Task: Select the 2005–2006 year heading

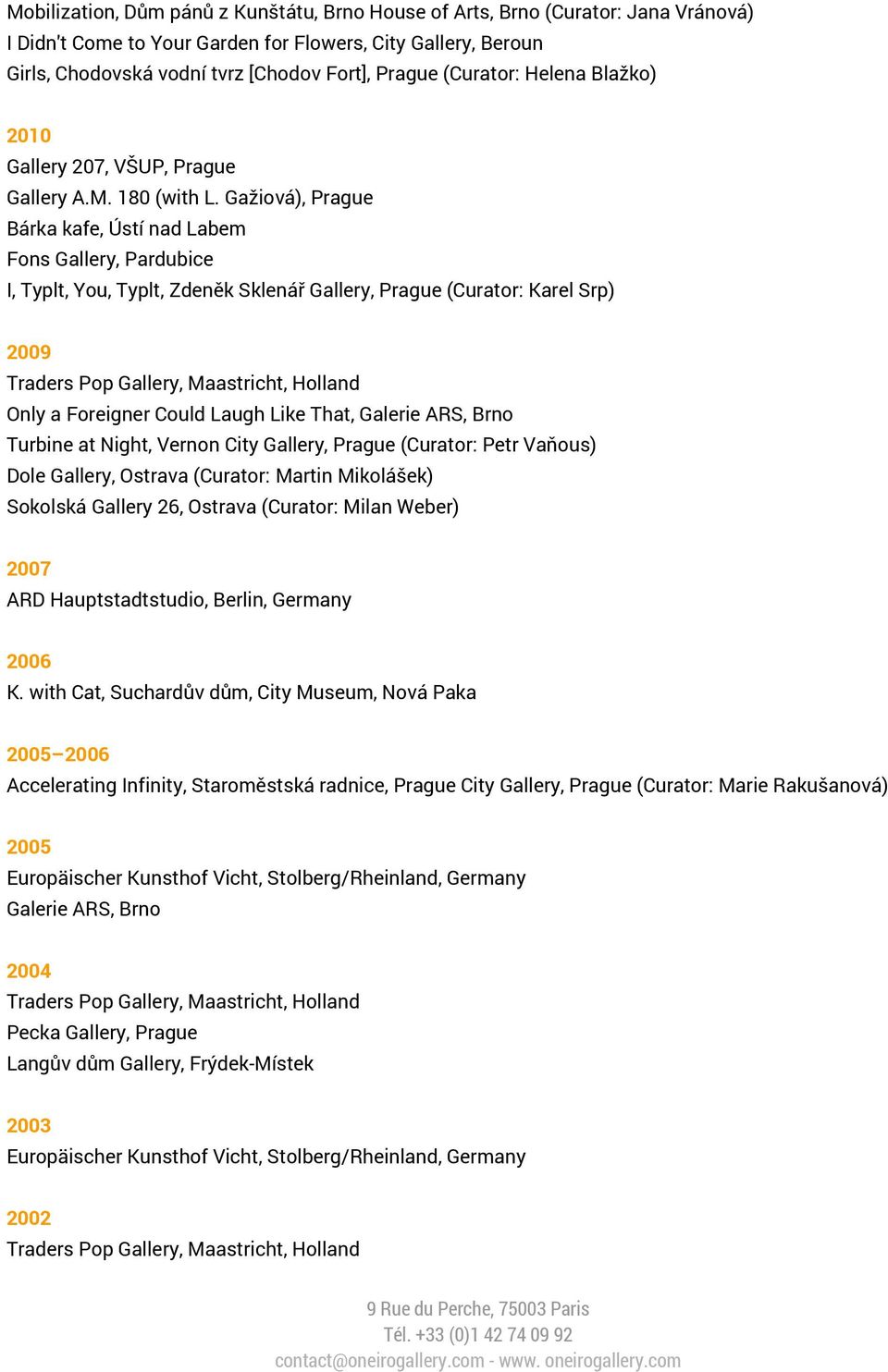Action: pyautogui.click(x=58, y=754)
